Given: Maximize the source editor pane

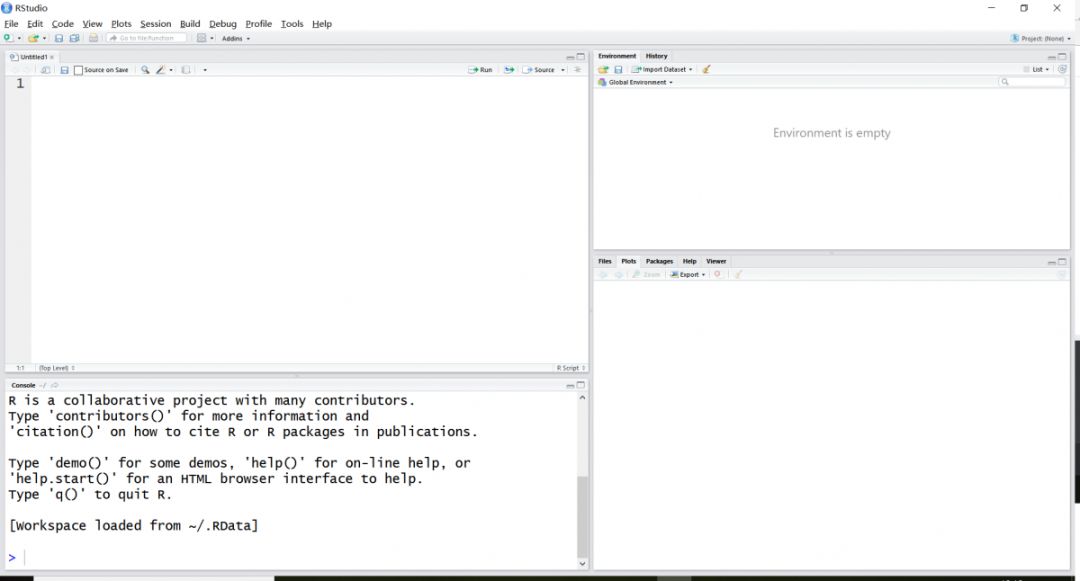Looking at the screenshot, I should point(581,56).
